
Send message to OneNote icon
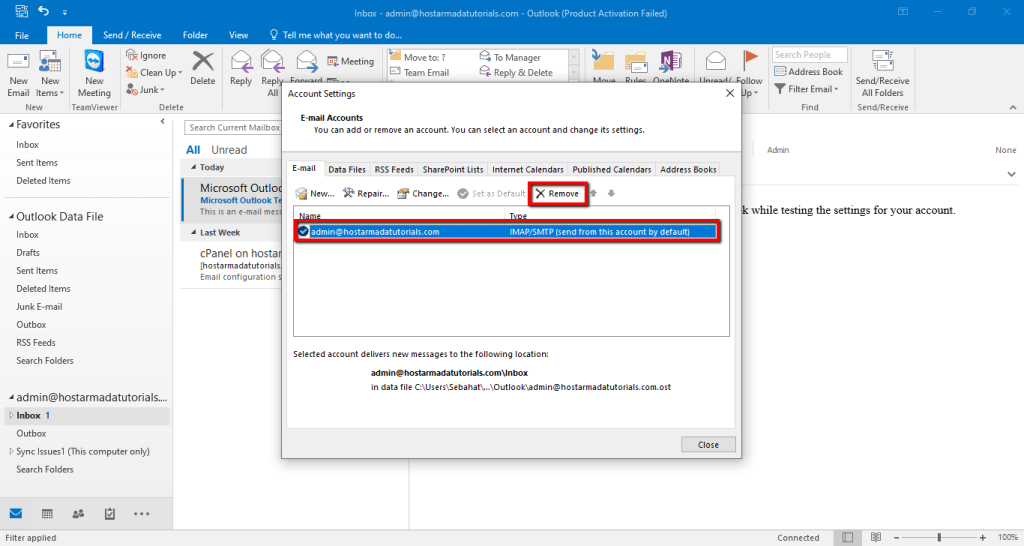click(671, 61)
